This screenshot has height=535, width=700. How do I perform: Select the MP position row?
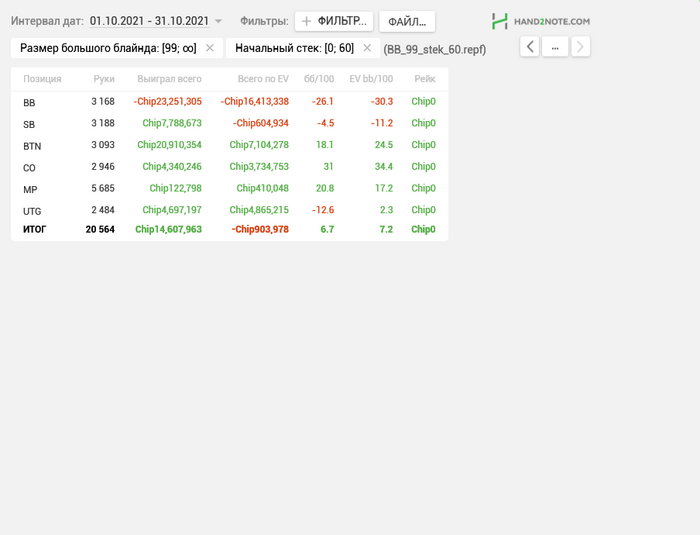pyautogui.click(x=229, y=188)
